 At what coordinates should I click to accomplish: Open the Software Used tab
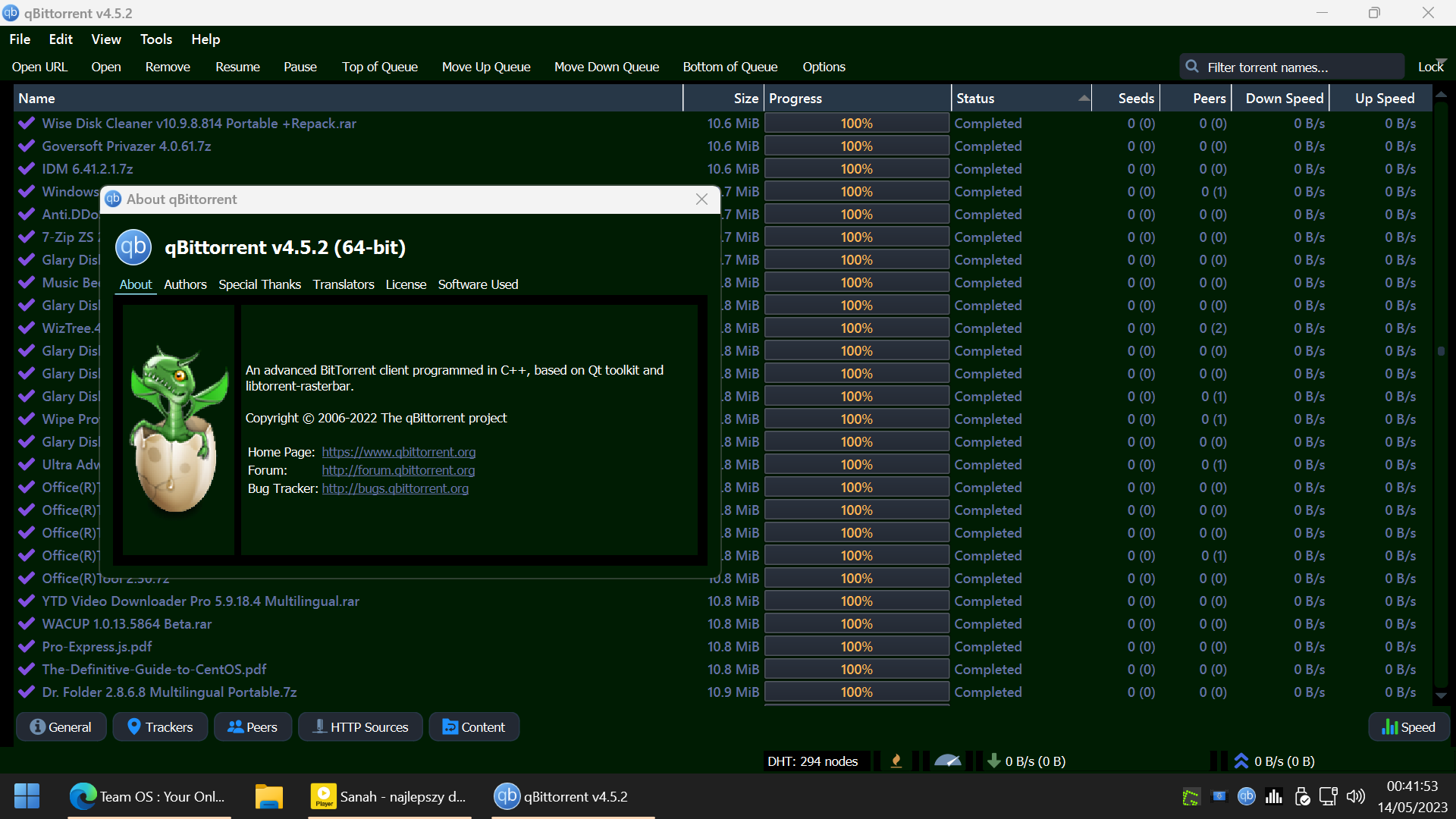[478, 284]
